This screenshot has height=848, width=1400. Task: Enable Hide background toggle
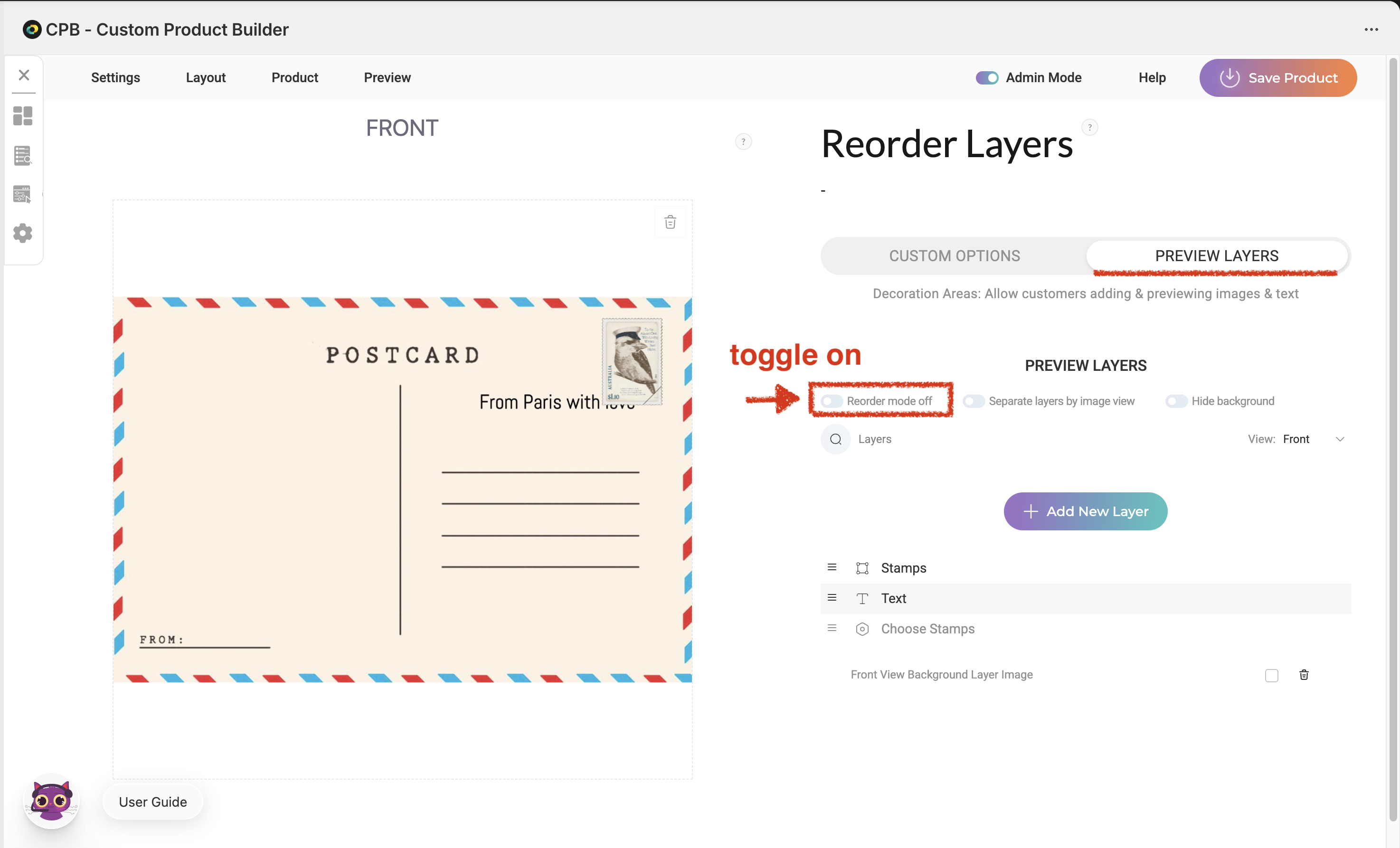(x=1176, y=401)
